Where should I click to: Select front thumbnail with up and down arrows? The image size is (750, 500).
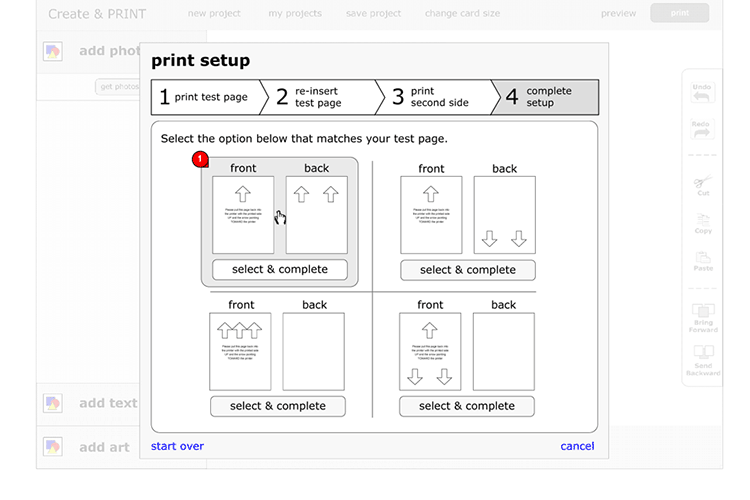click(x=430, y=352)
